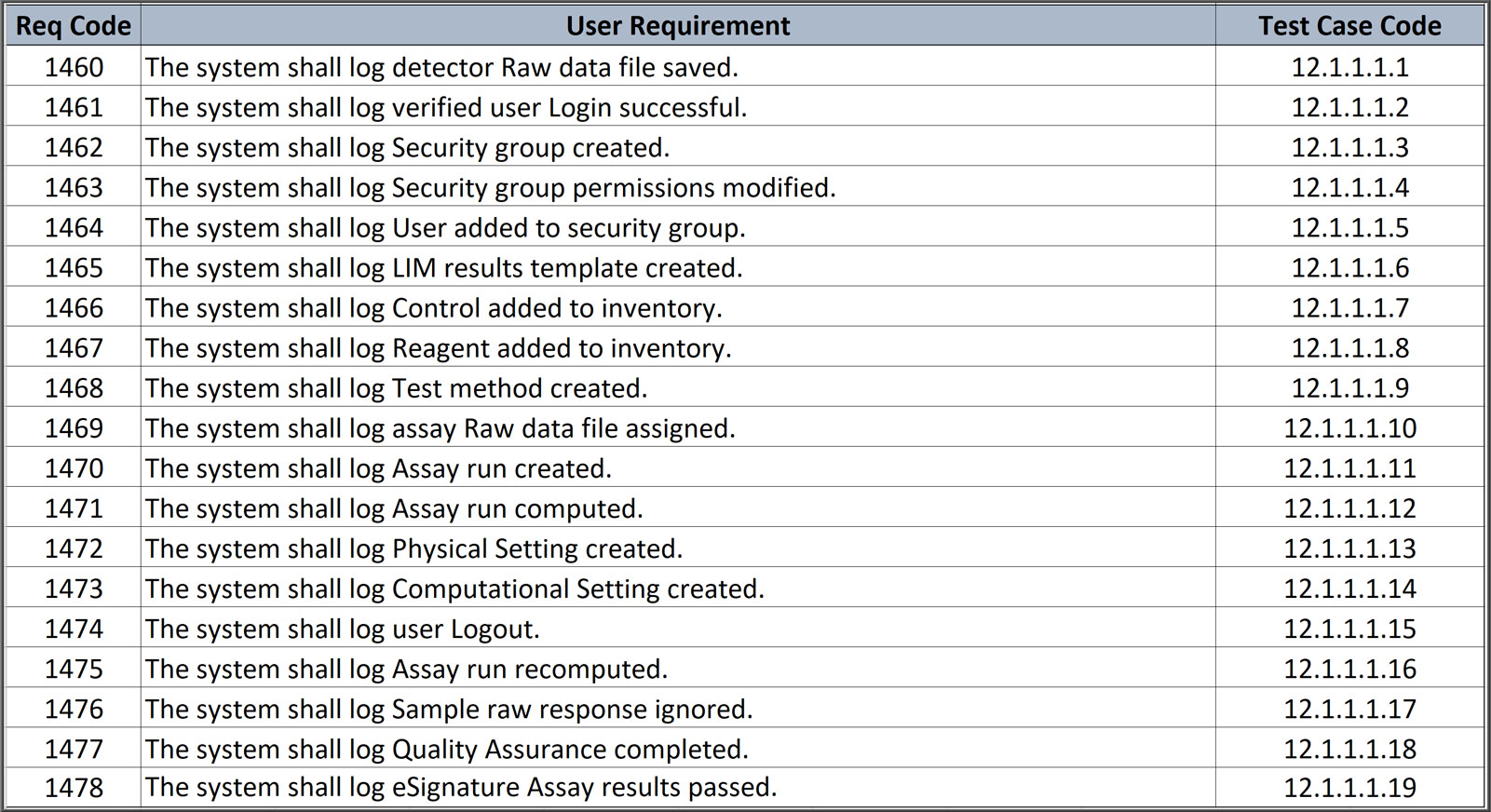
Task: Select test case code 12.1.1.1.18
Action: (1349, 747)
